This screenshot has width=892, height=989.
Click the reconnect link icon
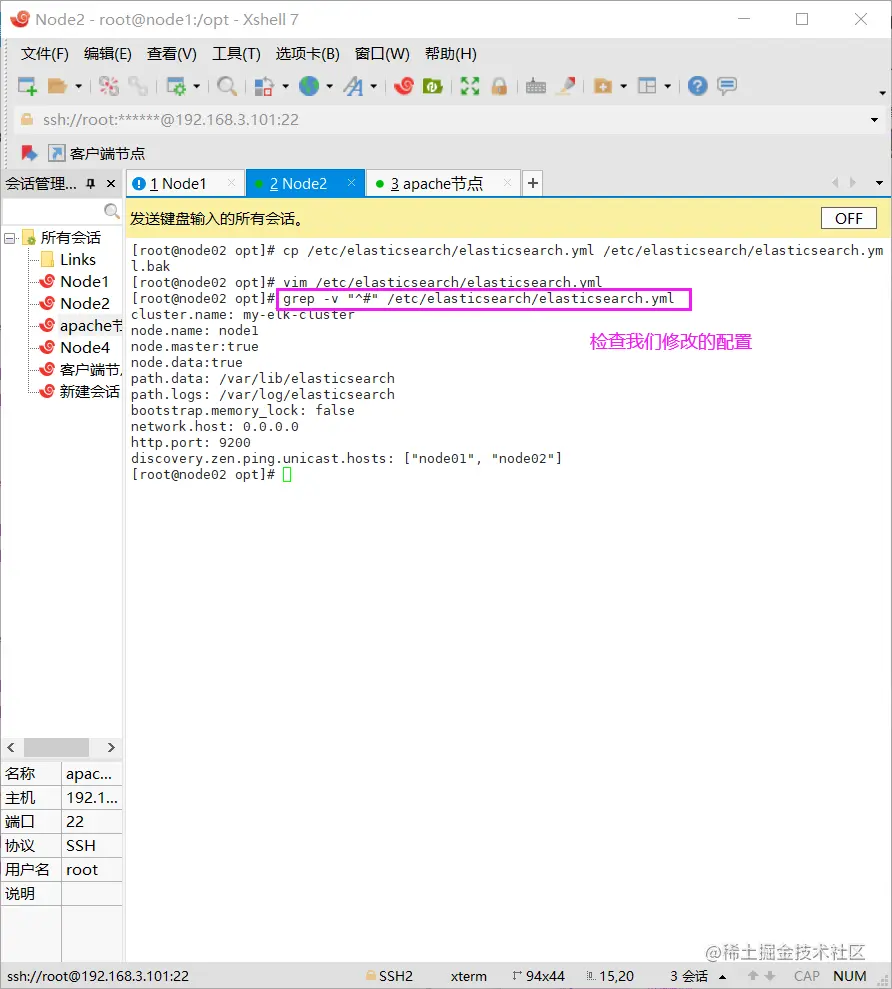[138, 86]
